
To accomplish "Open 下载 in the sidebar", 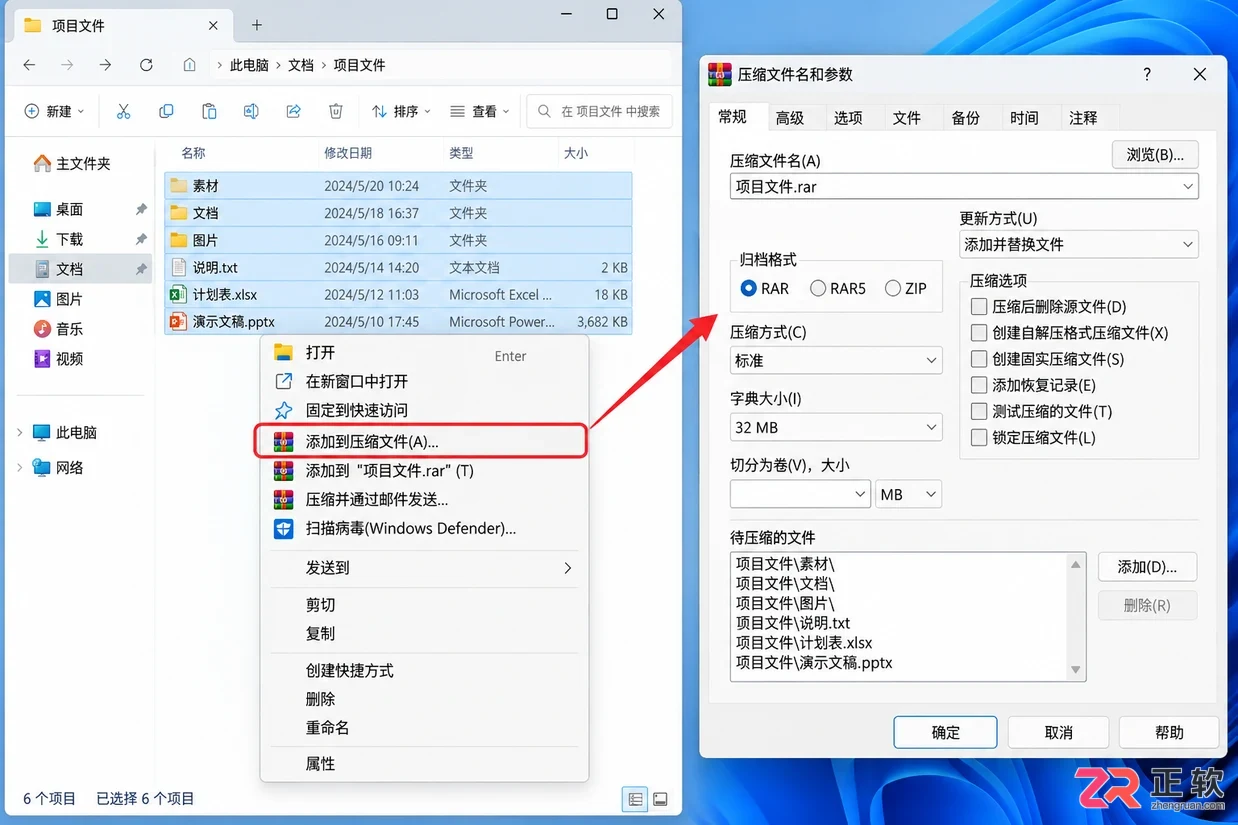I will point(59,239).
